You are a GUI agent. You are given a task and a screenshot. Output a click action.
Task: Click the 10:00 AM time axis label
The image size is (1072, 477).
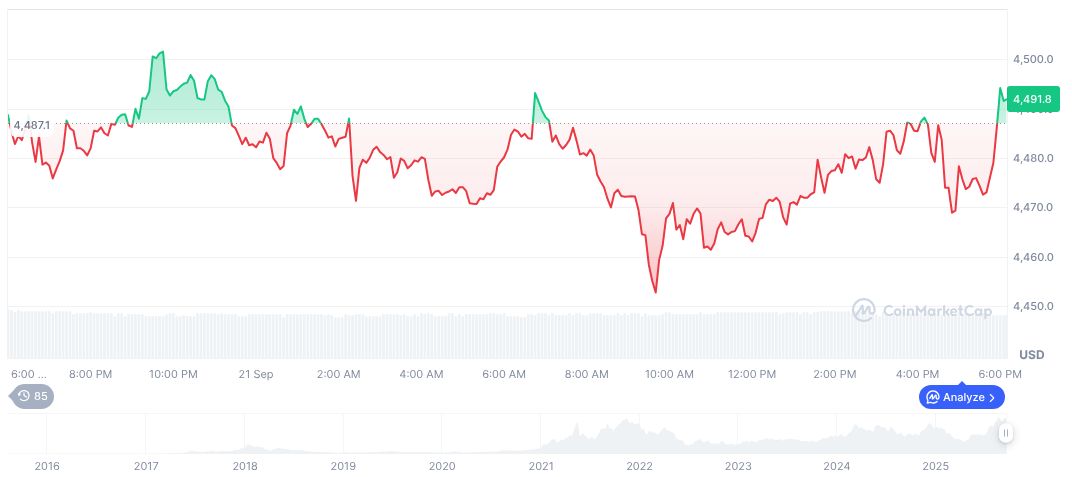(x=669, y=374)
